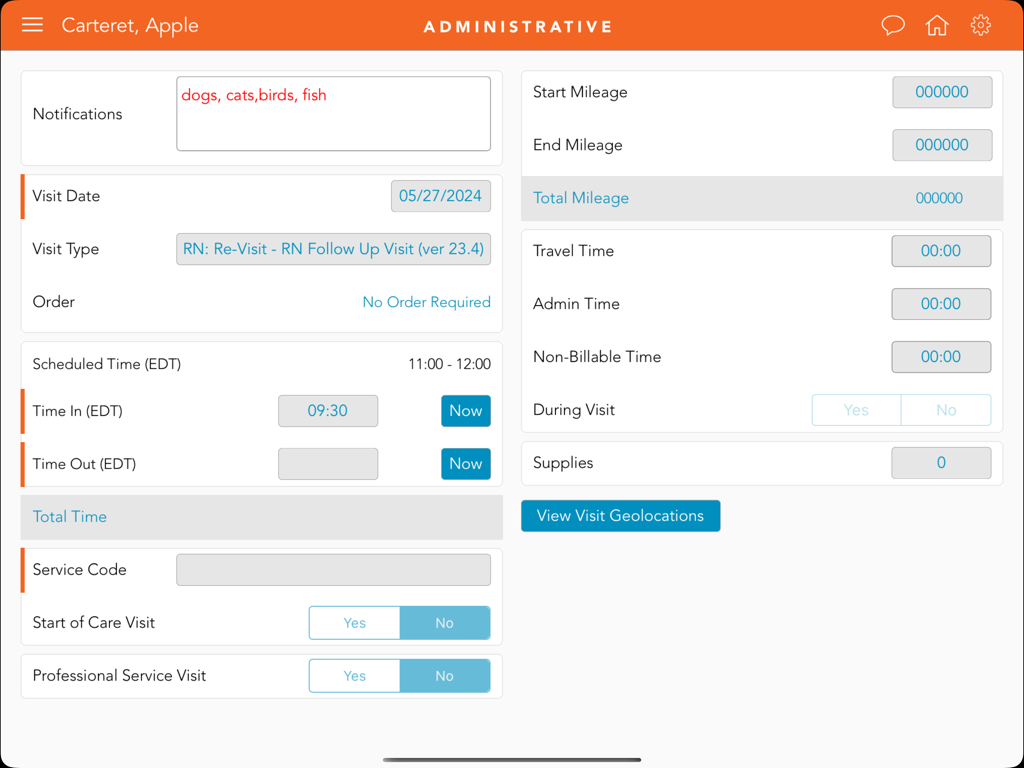Open the Visit Date picker

(x=440, y=196)
